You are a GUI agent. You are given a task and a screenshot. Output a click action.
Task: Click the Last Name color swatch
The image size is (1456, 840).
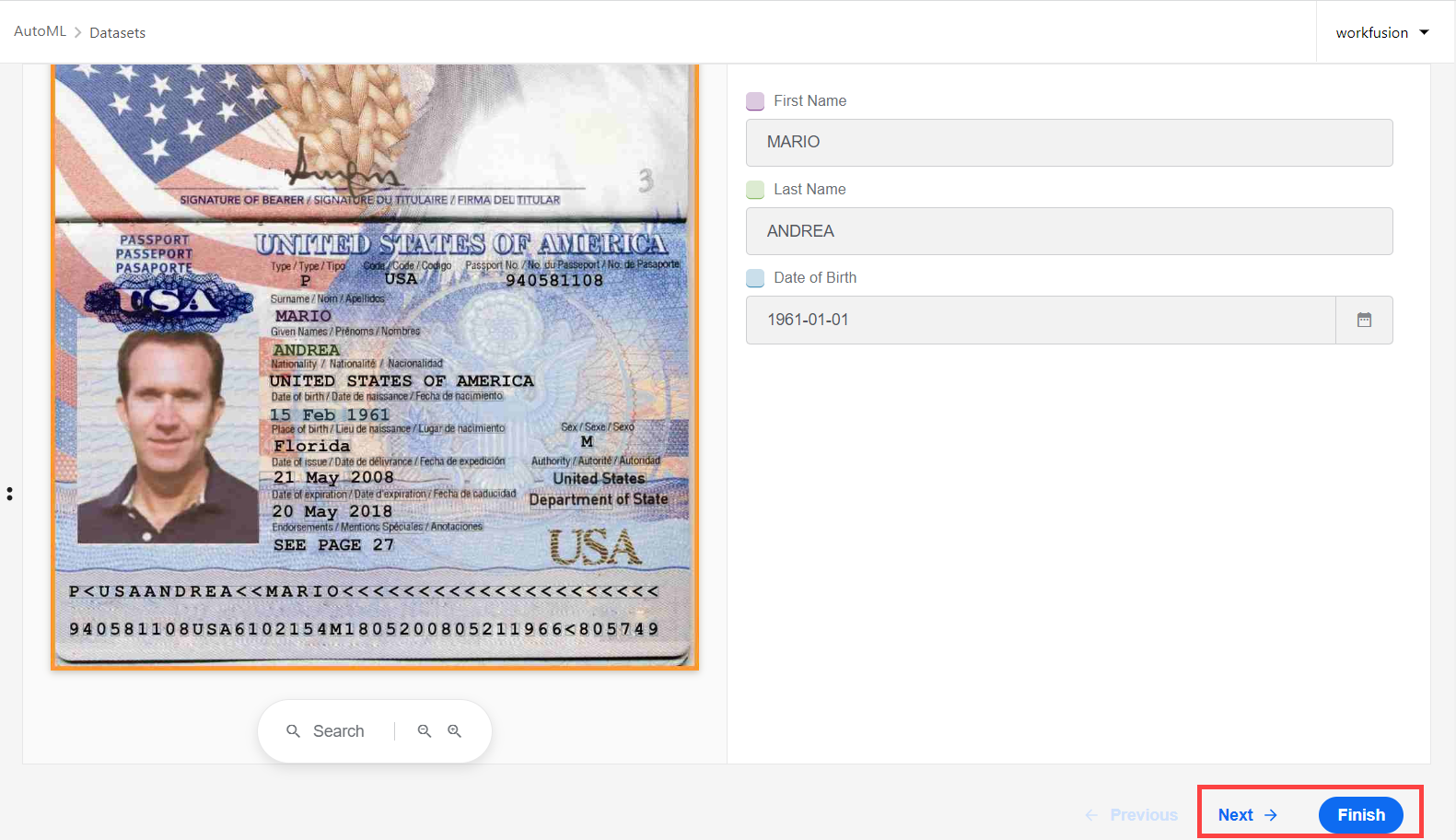click(755, 190)
